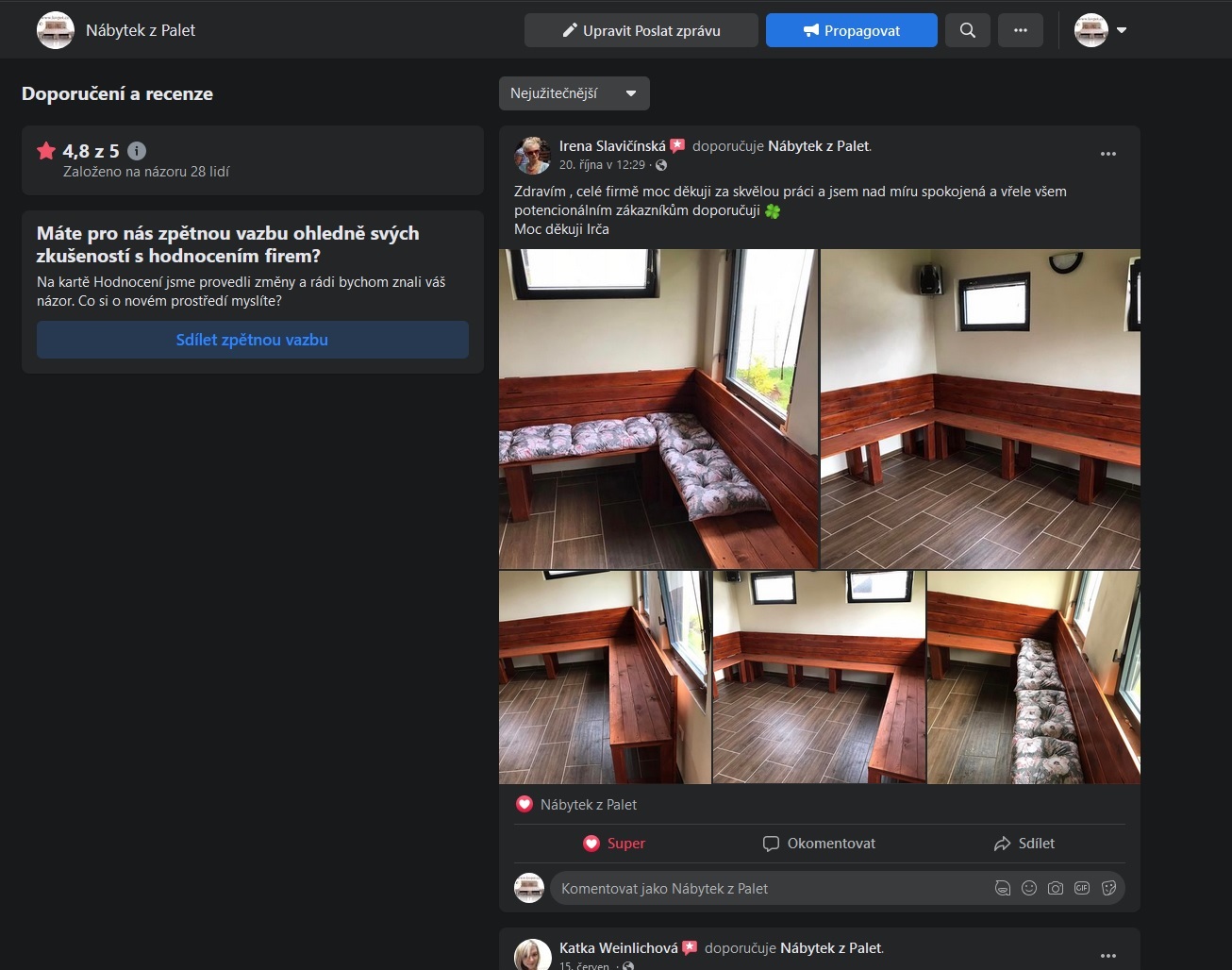Open the account dropdown arrow at top right
The width and height of the screenshot is (1232, 970).
coord(1122,30)
